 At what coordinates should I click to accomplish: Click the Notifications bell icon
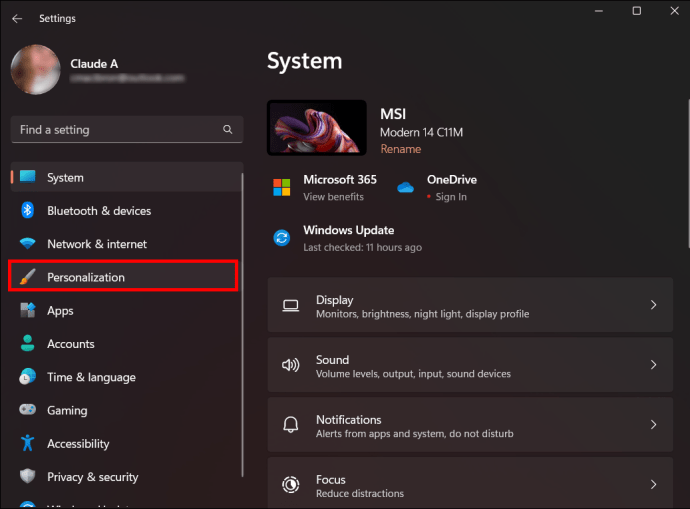tap(290, 425)
